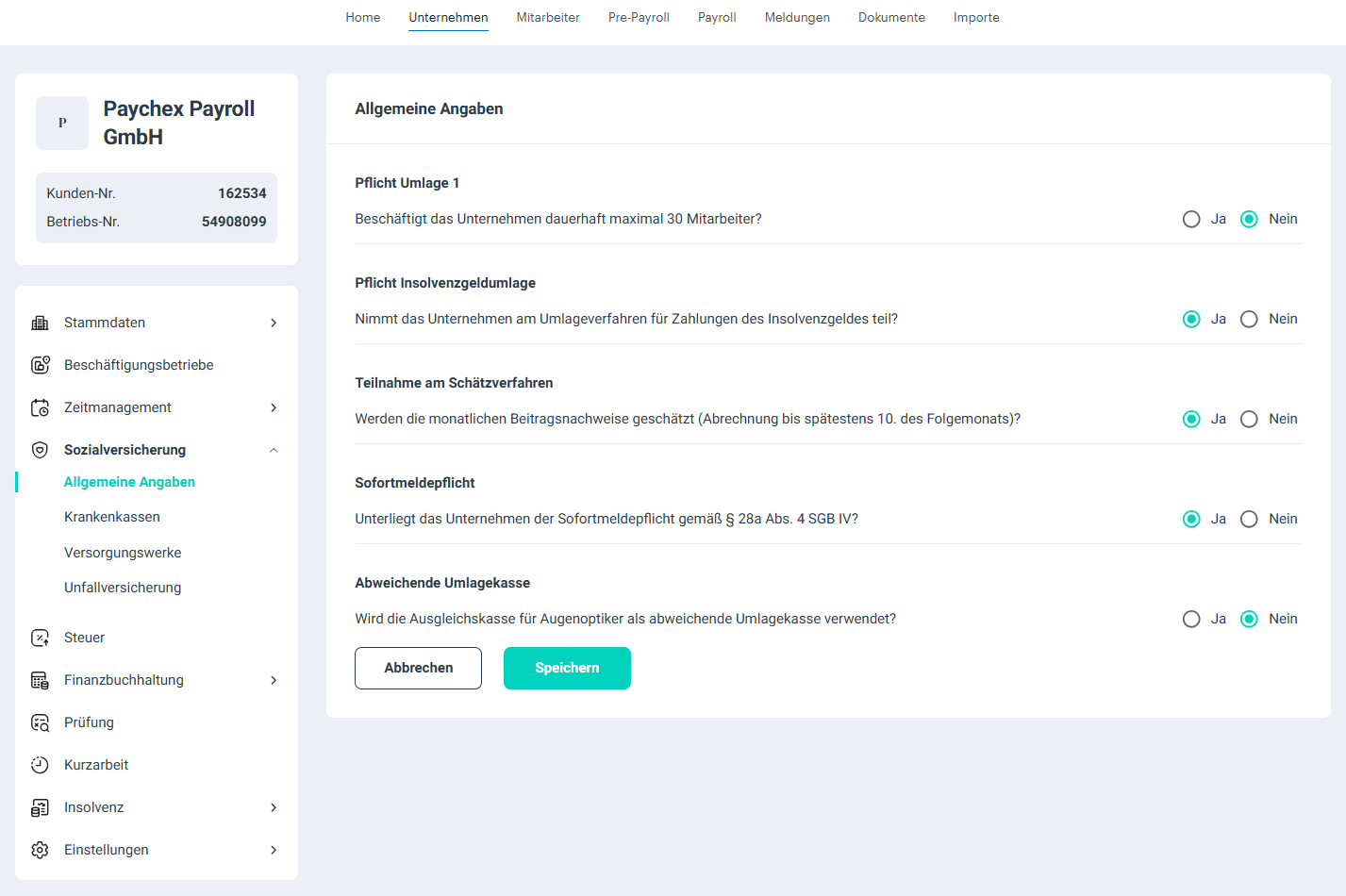This screenshot has height=896, width=1346.
Task: Open Versorgungswerke submenu item
Action: [123, 553]
